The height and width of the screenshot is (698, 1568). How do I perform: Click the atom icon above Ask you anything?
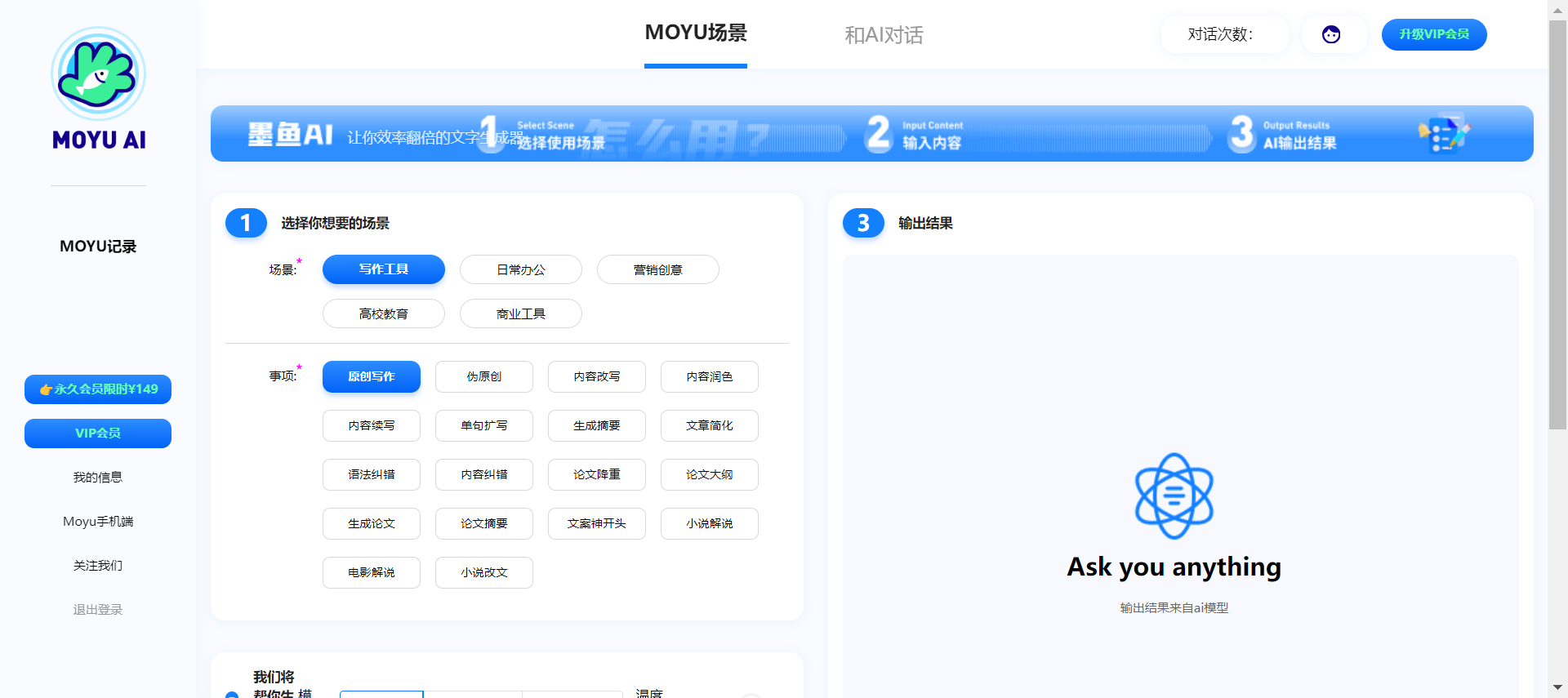(x=1174, y=496)
